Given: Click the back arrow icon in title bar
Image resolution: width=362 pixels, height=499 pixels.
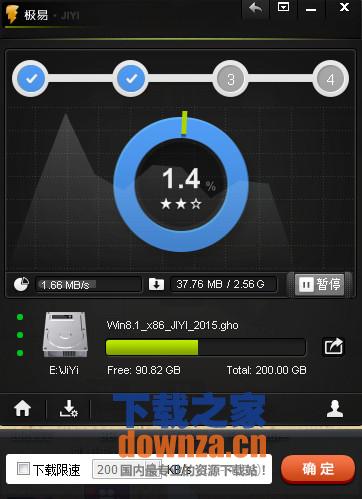Looking at the screenshot, I should point(255,8).
